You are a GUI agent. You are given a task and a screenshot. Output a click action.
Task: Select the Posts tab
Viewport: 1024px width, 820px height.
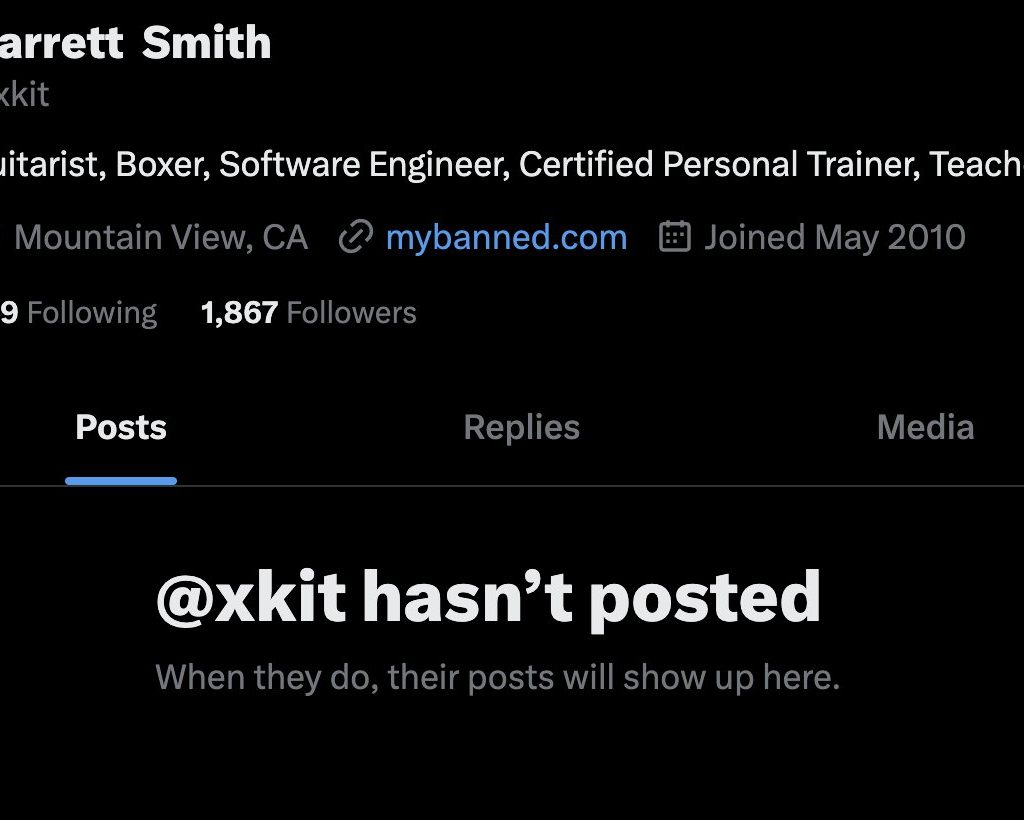tap(121, 428)
